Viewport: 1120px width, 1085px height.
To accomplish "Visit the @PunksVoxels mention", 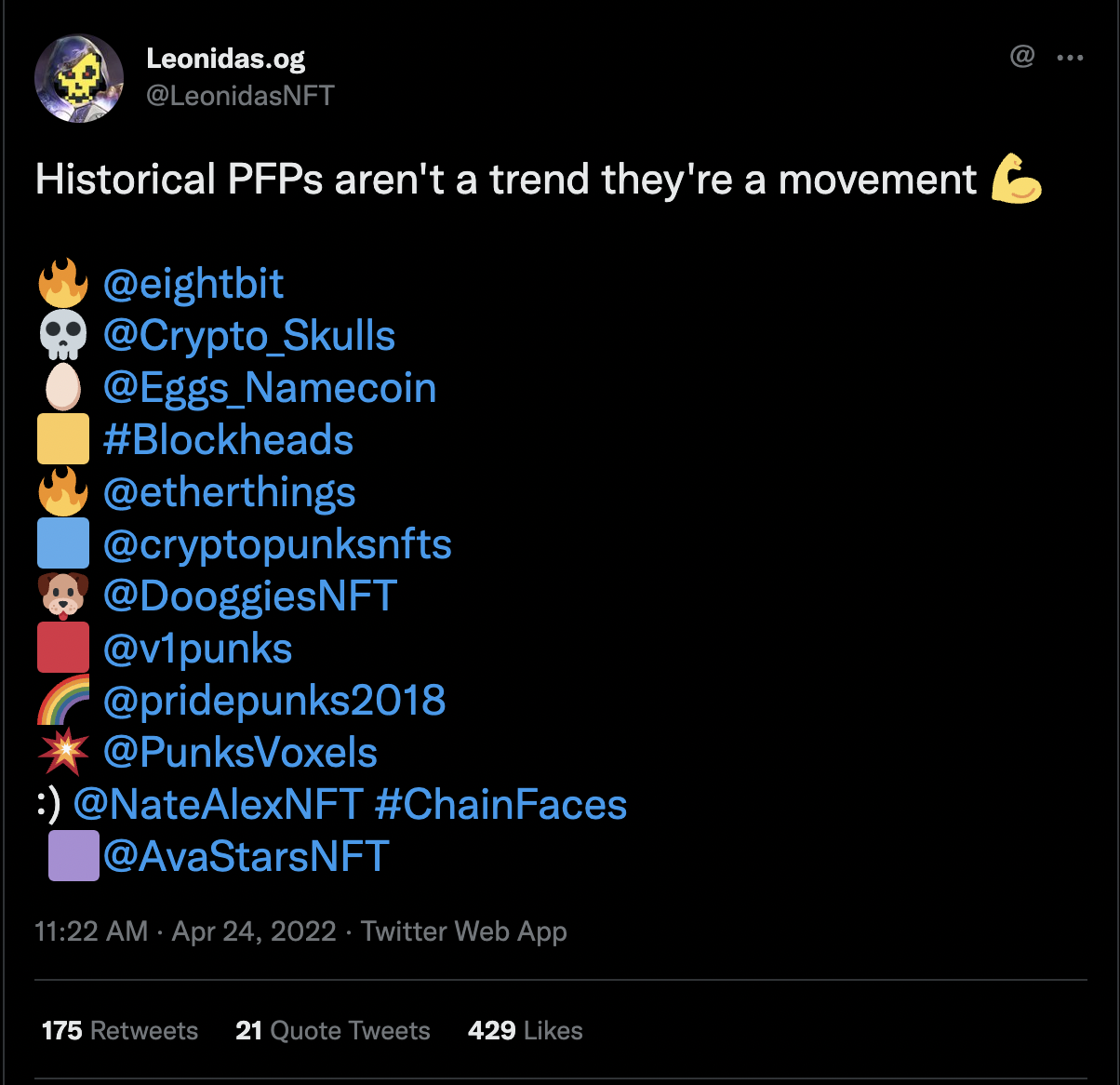I will pyautogui.click(x=240, y=753).
